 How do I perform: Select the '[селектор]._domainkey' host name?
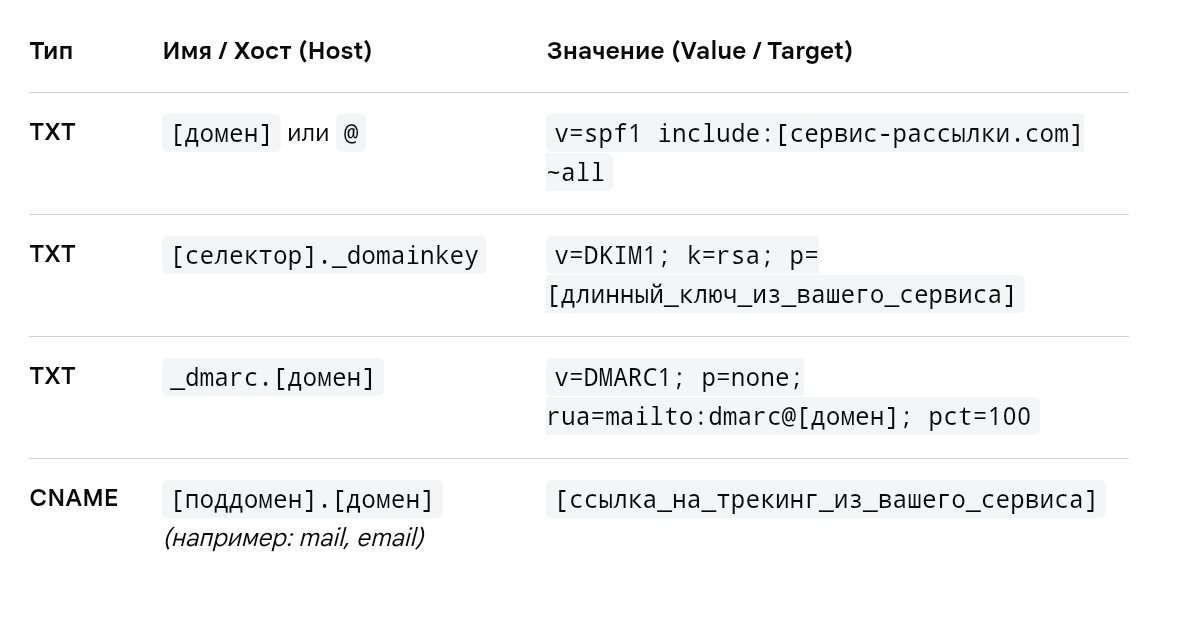[324, 255]
